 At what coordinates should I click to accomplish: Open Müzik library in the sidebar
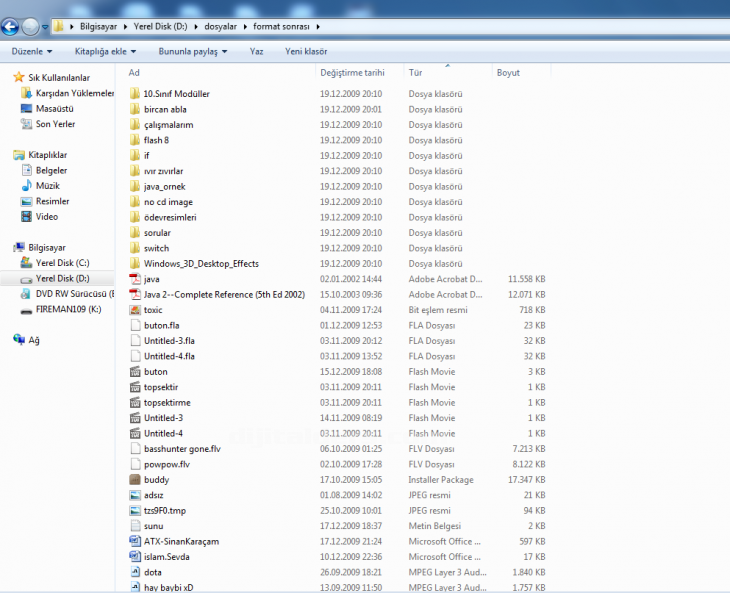48,186
